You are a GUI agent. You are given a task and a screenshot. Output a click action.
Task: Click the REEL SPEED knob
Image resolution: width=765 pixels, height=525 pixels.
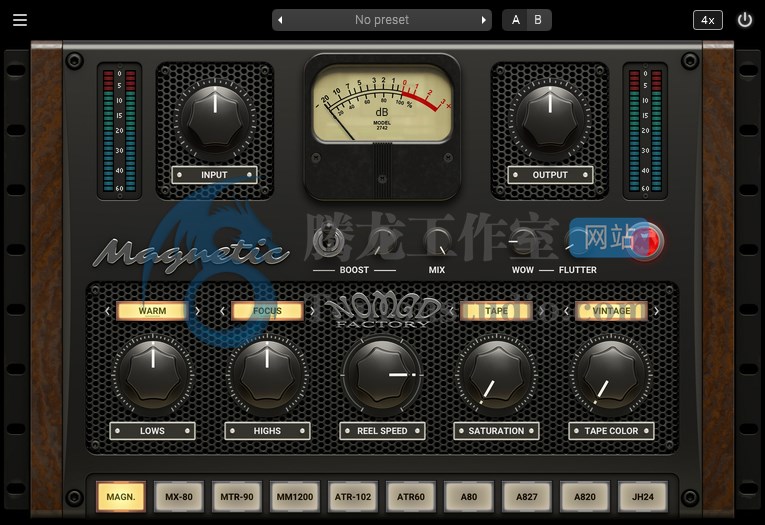coord(382,375)
